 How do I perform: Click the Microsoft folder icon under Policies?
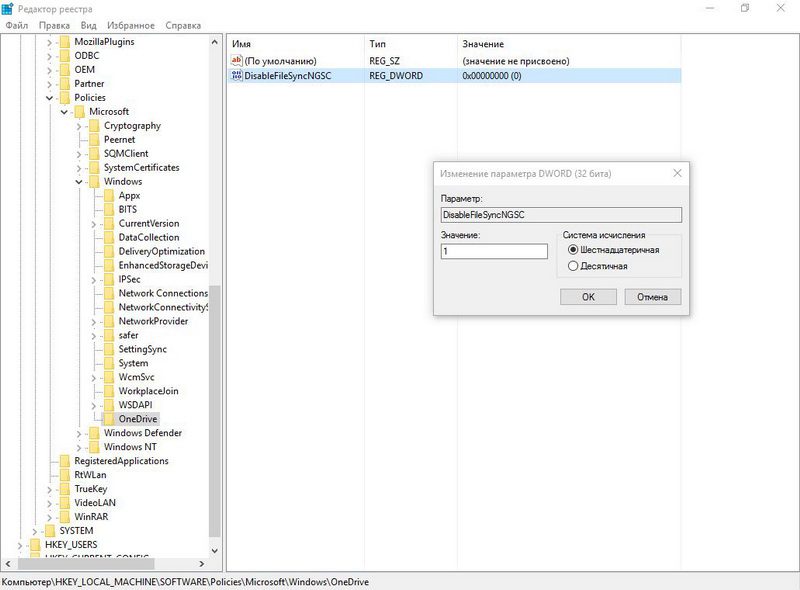(79, 111)
